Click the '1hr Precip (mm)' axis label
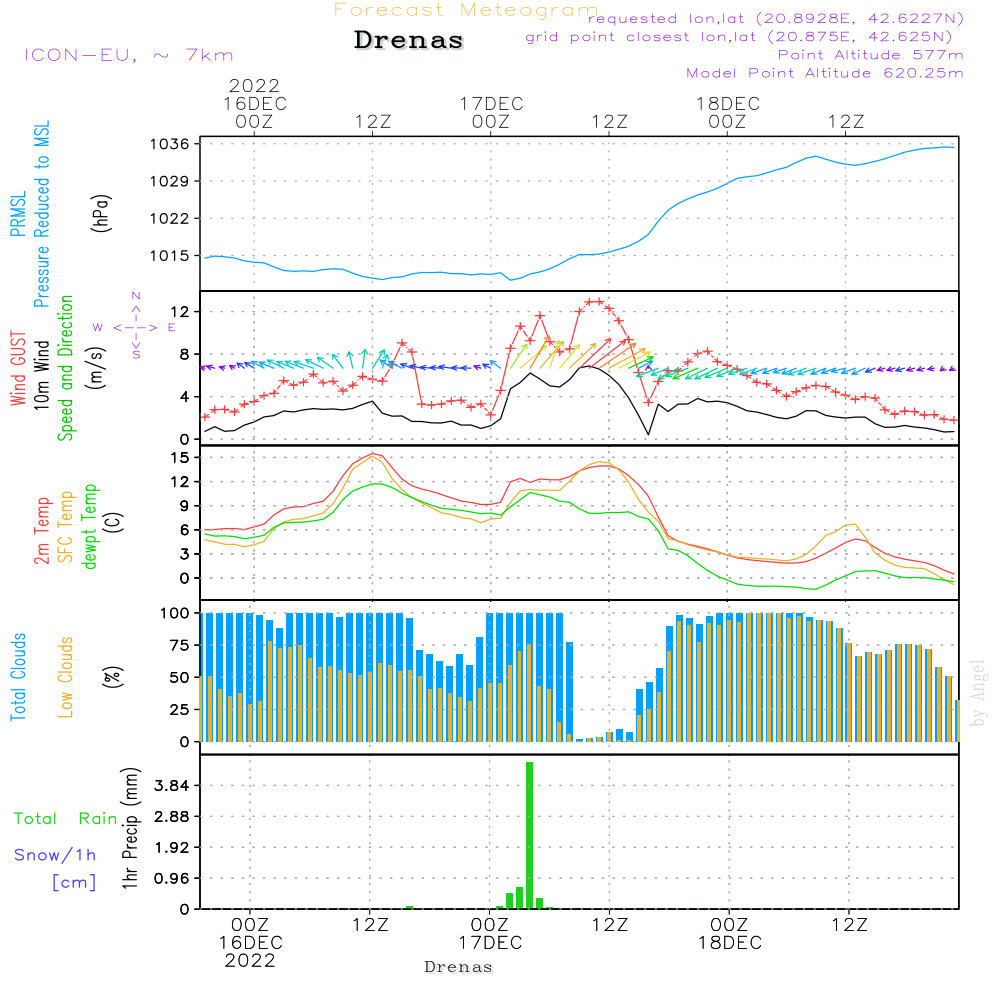Screen dimensions: 1000x1000 [129, 828]
